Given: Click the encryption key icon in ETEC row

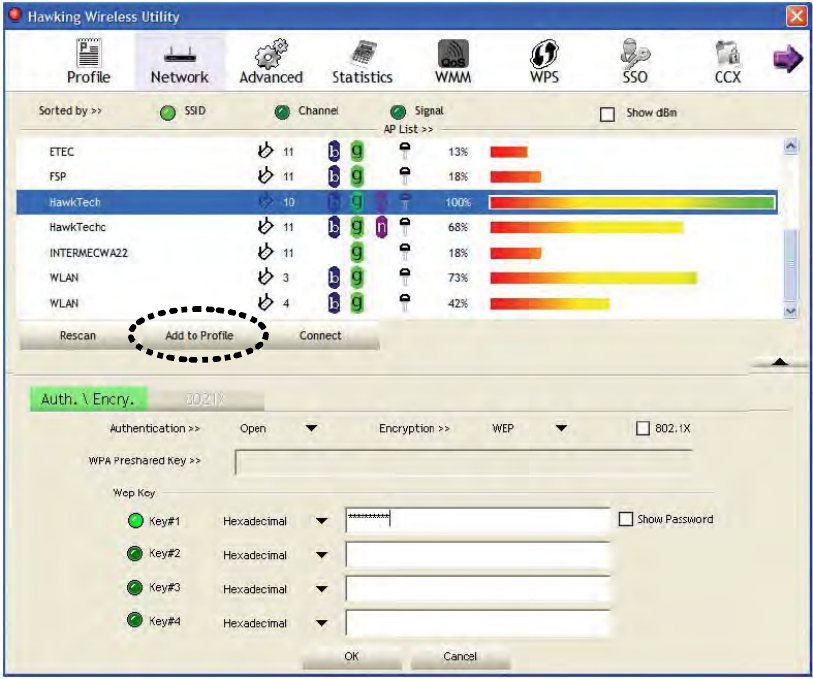Looking at the screenshot, I should pyautogui.click(x=405, y=151).
